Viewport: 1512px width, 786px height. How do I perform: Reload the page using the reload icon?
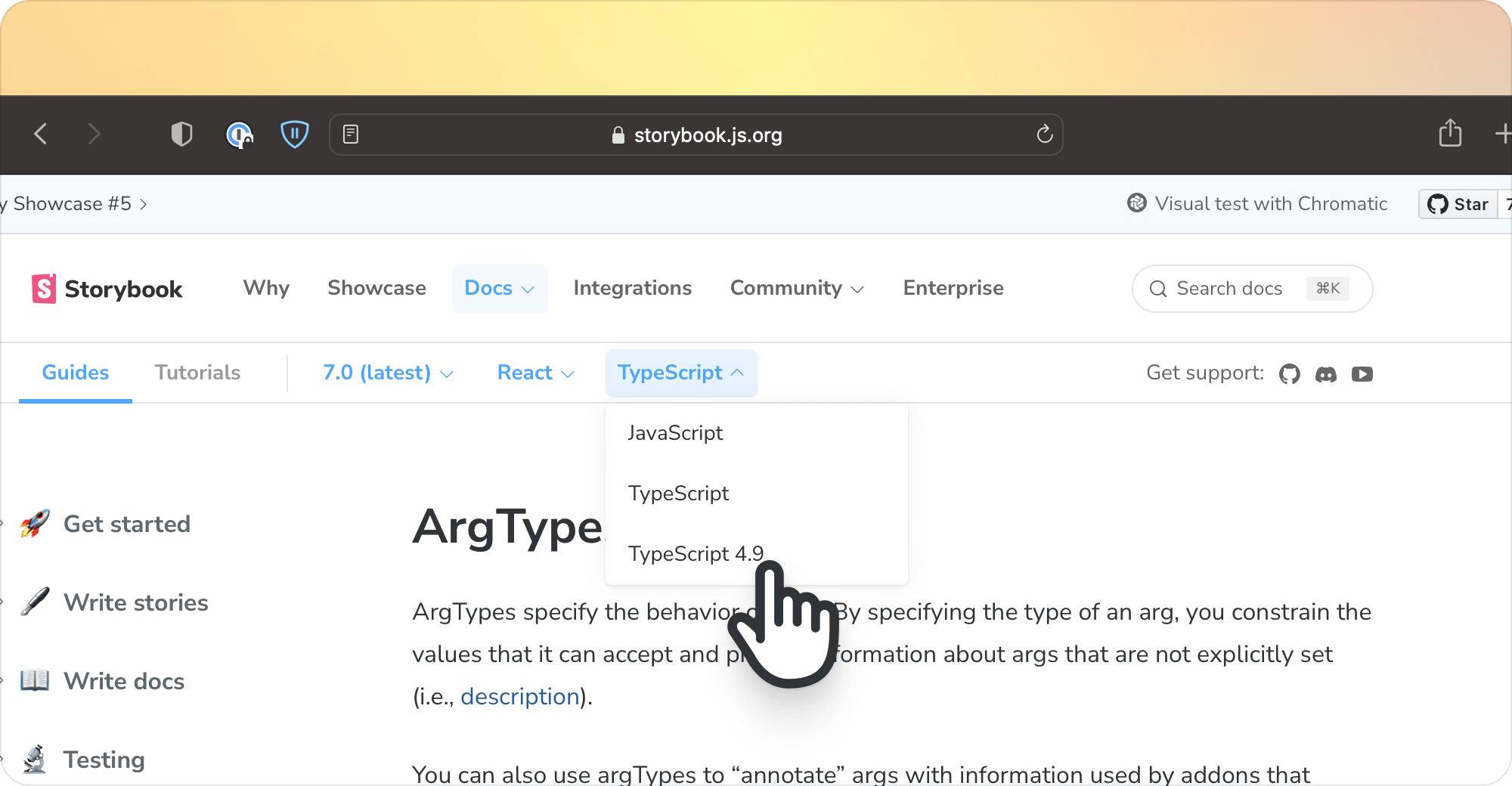tap(1044, 135)
